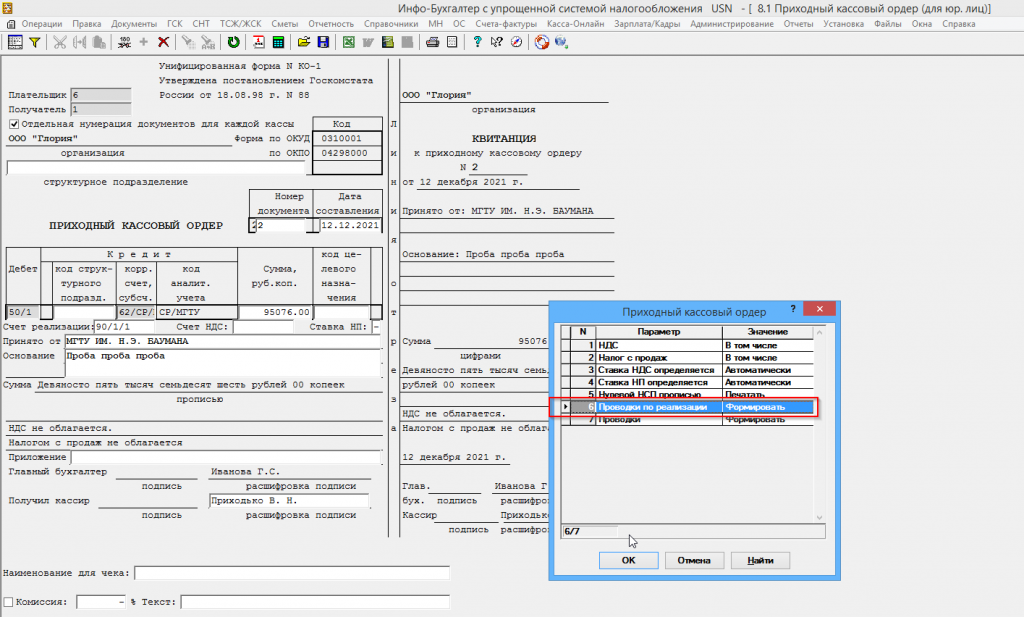1024x617 pixels.
Task: Click the printer icon in toolbar
Action: tap(432, 42)
